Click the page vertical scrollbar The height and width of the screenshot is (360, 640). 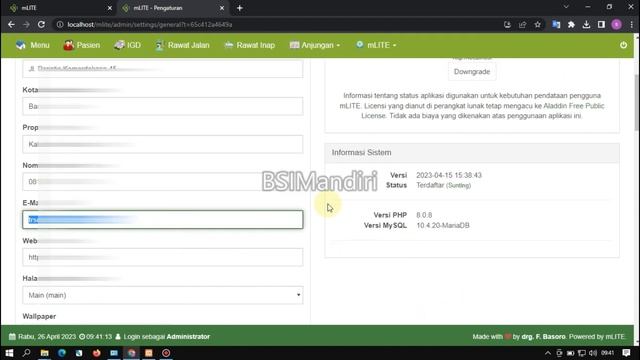tap(636, 103)
